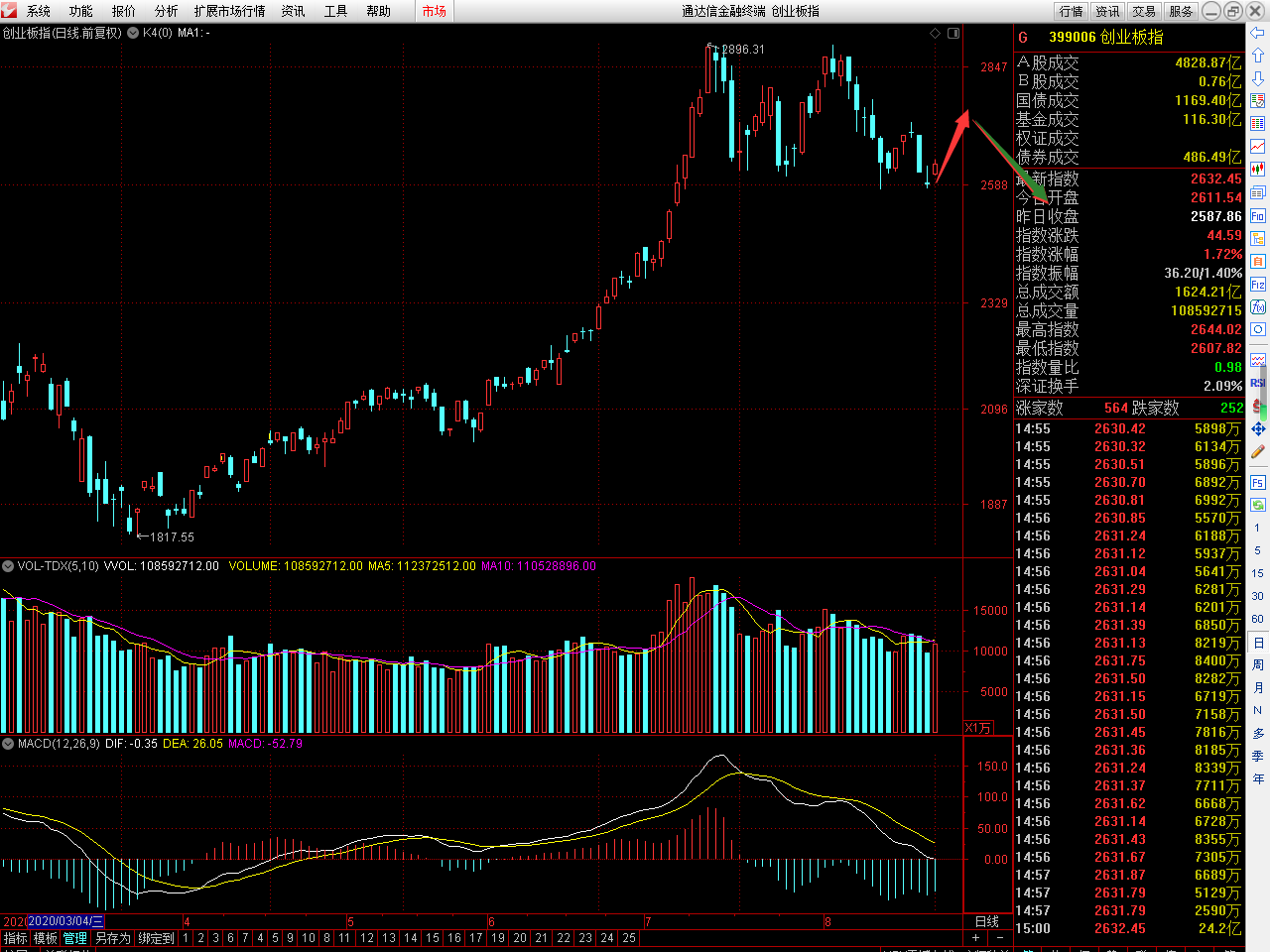Click the 交易 button in title bar
Viewport: 1270px width, 952px height.
tap(1145, 11)
